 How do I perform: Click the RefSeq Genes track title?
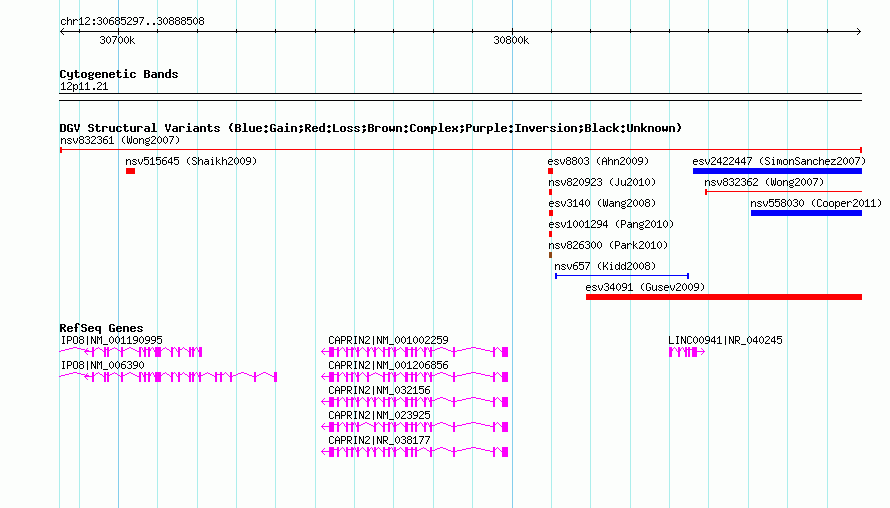[101, 328]
